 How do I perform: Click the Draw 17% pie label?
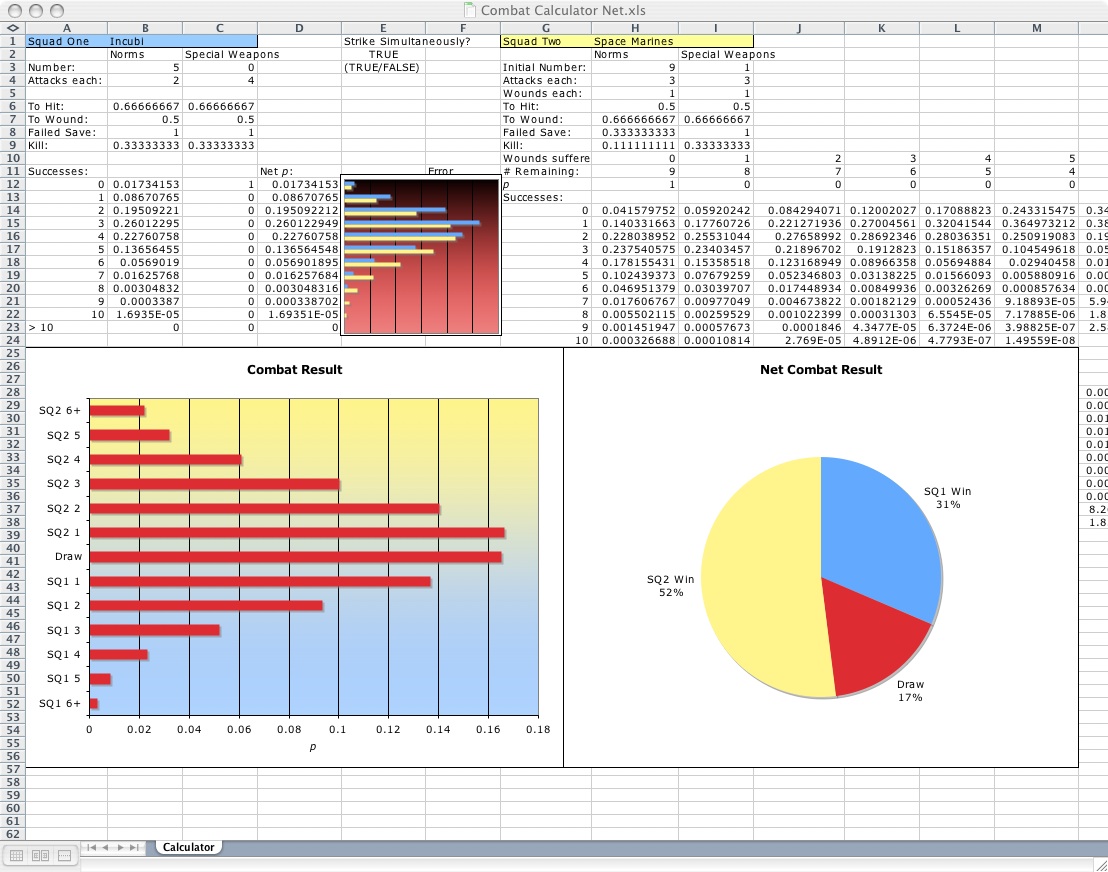point(910,690)
